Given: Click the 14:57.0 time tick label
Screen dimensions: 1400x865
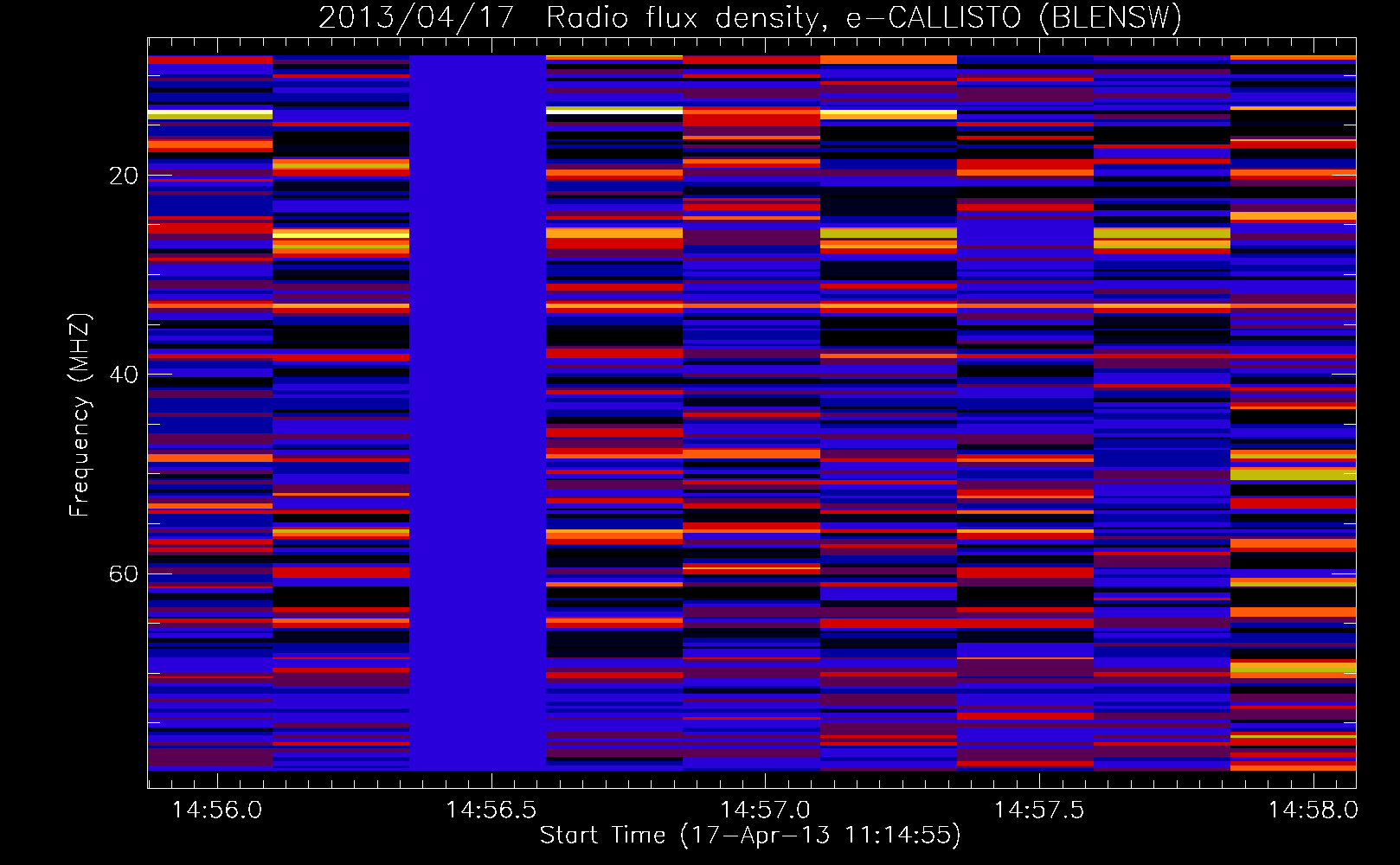Looking at the screenshot, I should 766,810.
